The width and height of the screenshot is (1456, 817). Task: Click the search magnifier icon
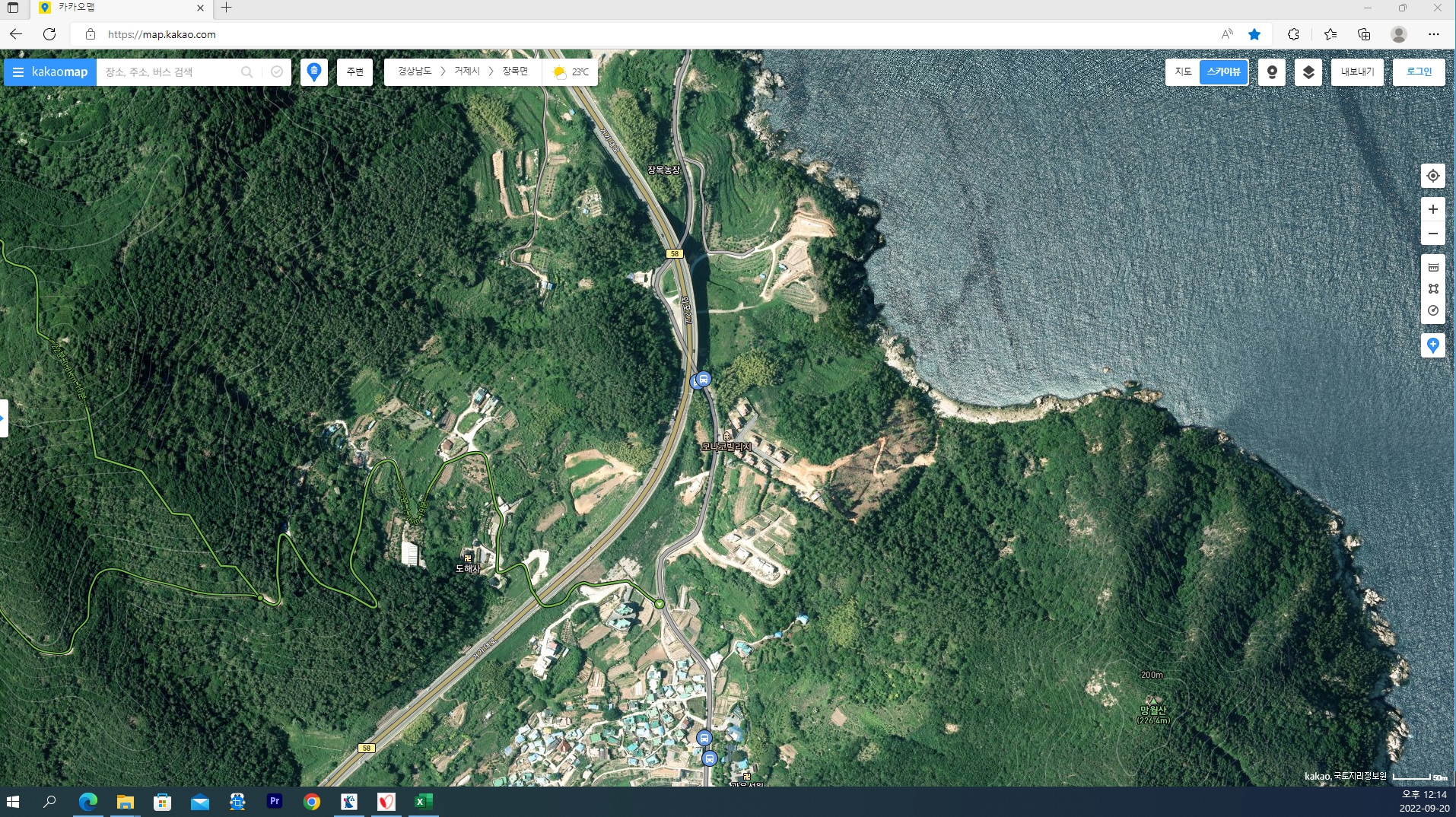(246, 72)
